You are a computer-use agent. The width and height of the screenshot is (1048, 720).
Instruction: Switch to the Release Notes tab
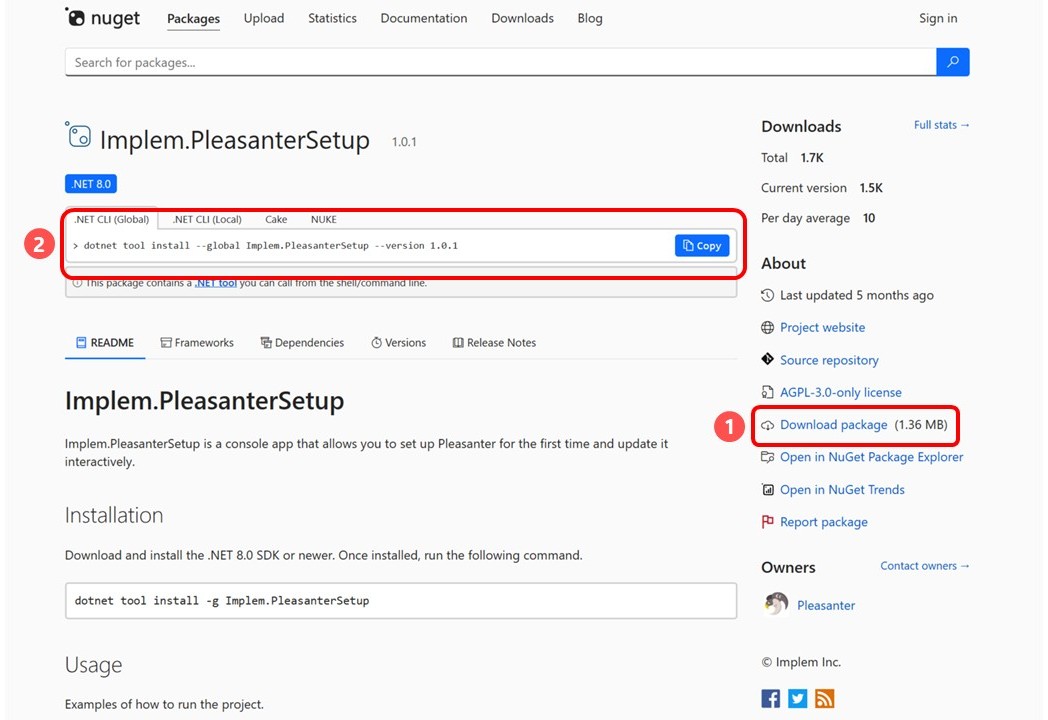tap(495, 343)
